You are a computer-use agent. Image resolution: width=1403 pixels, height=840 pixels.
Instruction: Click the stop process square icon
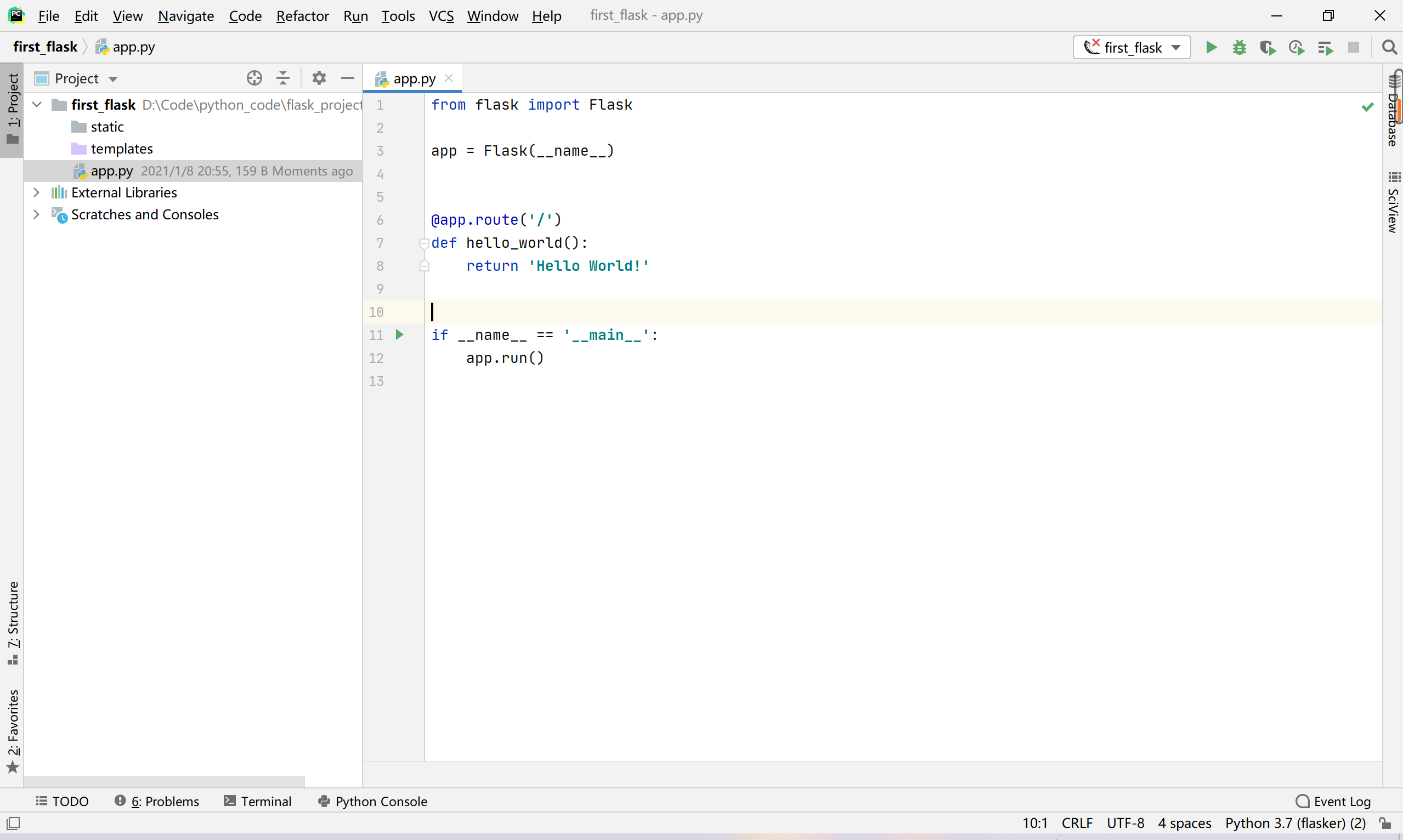tap(1354, 48)
